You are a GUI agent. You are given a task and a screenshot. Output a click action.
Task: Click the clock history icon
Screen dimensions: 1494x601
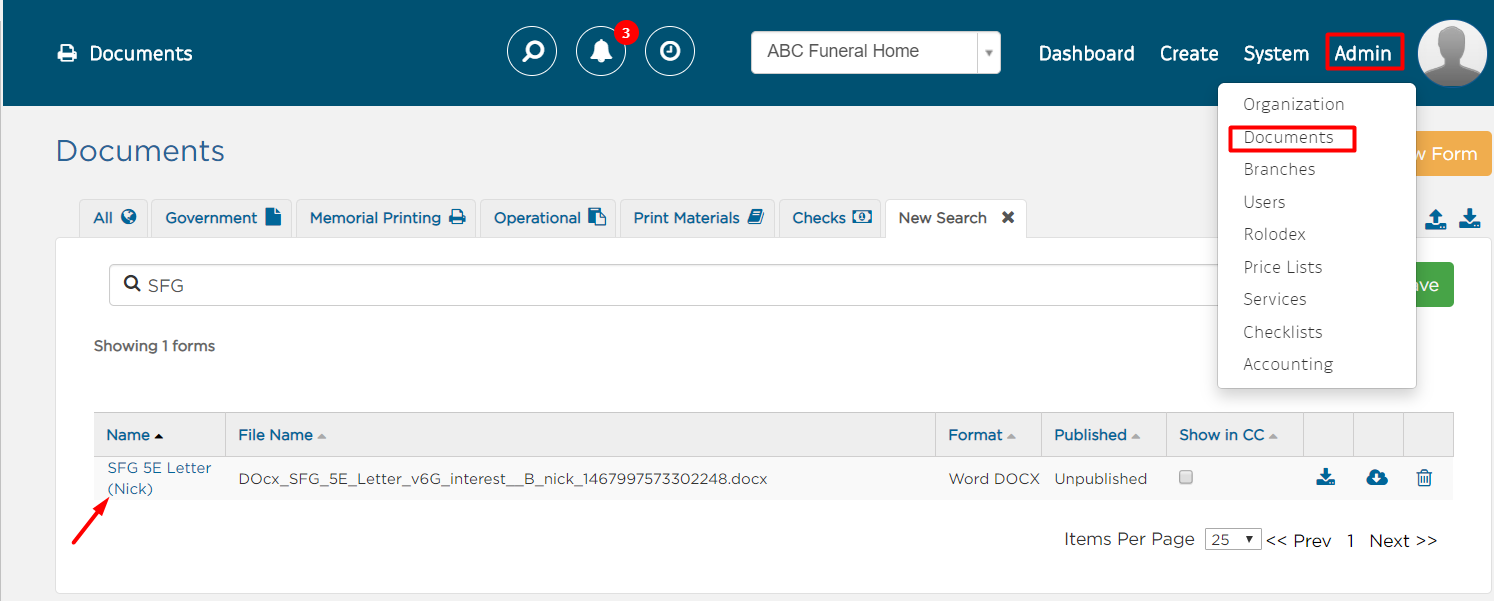(x=670, y=51)
